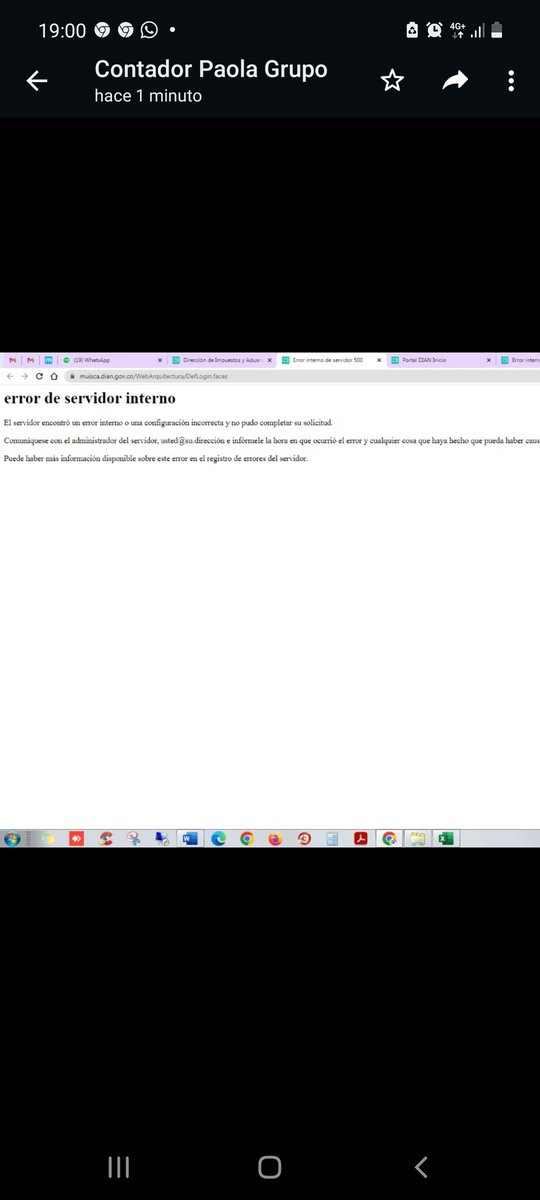540x1200 pixels.
Task: Close the Portal DIAN Inicio tab
Action: pos(488,360)
